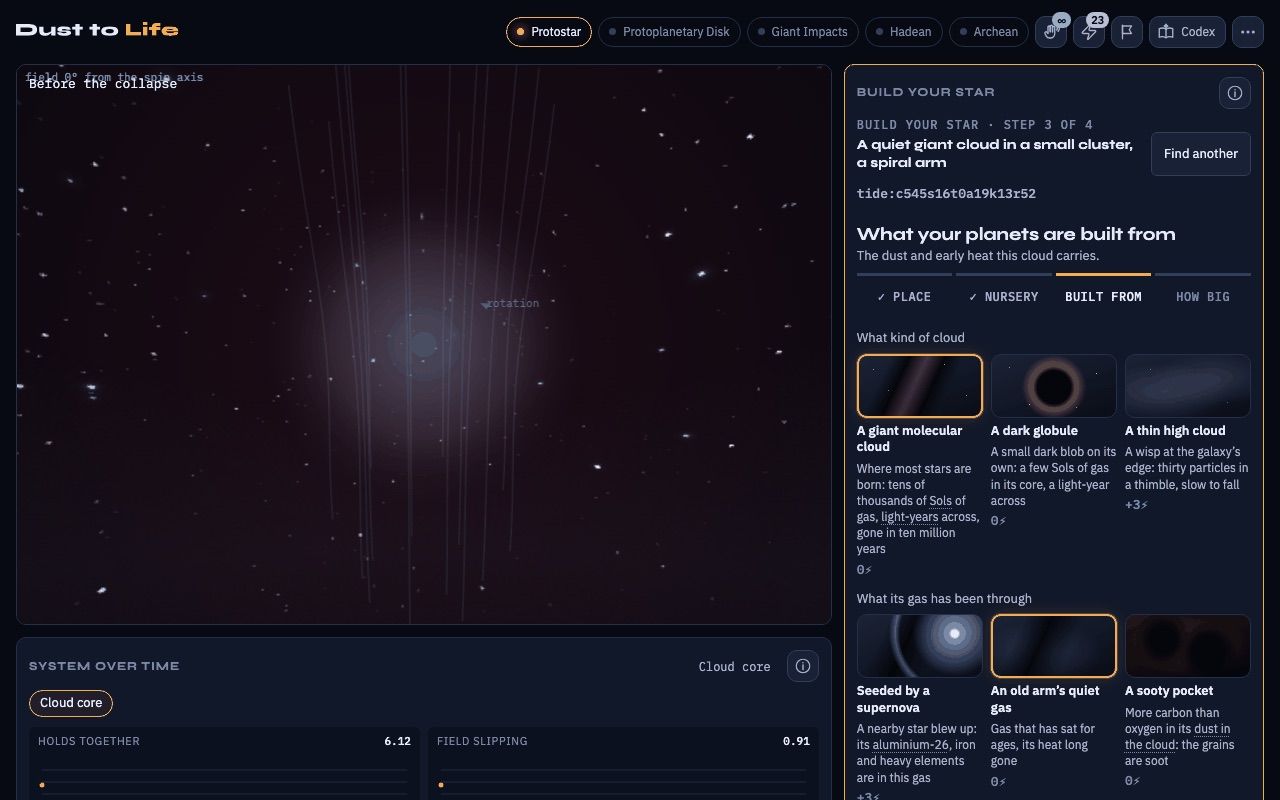Screen dimensions: 1280x800
Task: Click info icon in Build Your Star panel
Action: 1235,93
